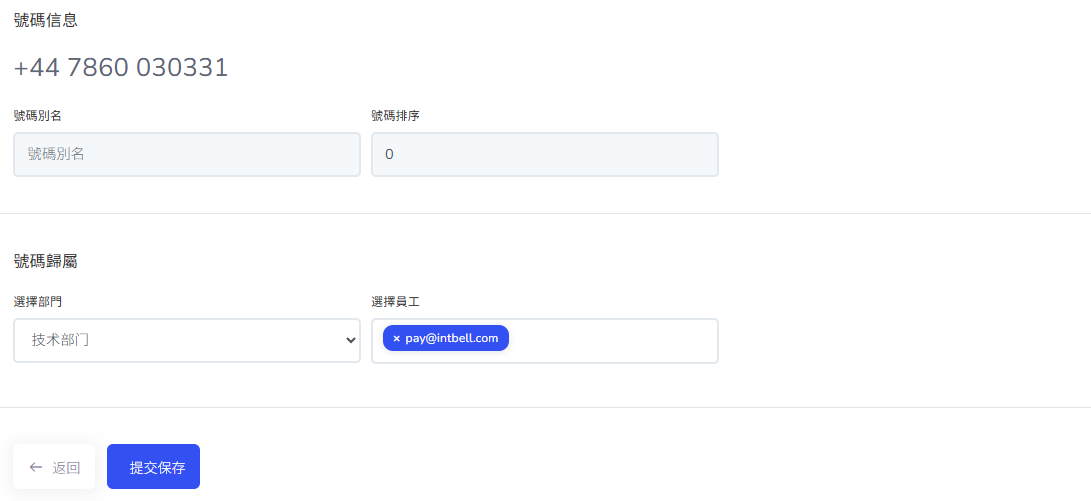1091x501 pixels.
Task: Click the 選擇員工 field label
Action: tap(395, 301)
